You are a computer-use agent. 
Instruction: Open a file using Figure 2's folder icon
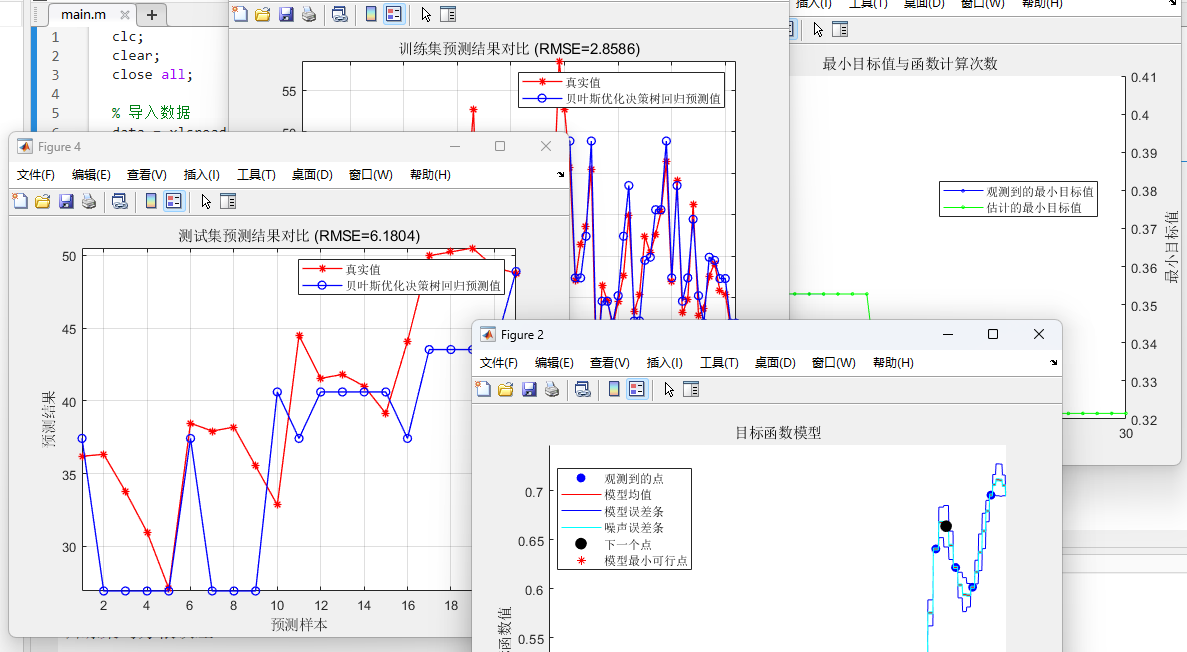point(506,390)
